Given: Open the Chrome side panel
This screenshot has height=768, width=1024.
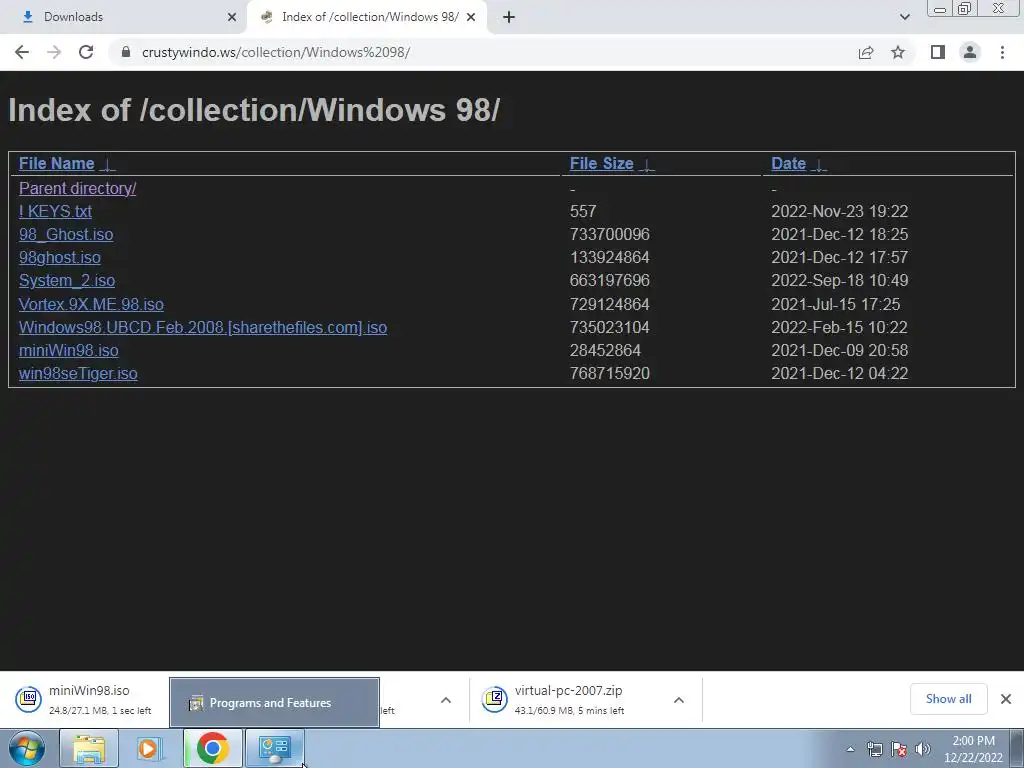Looking at the screenshot, I should pyautogui.click(x=938, y=52).
